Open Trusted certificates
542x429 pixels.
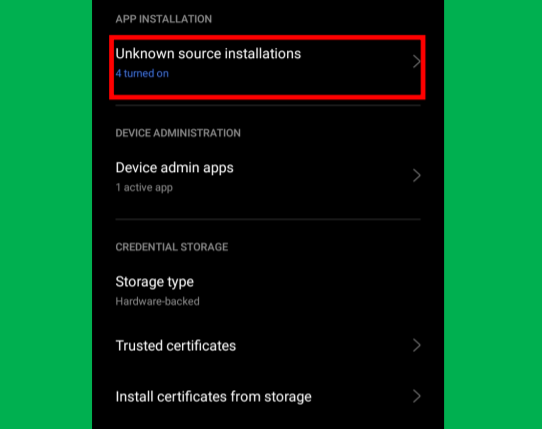coord(268,346)
